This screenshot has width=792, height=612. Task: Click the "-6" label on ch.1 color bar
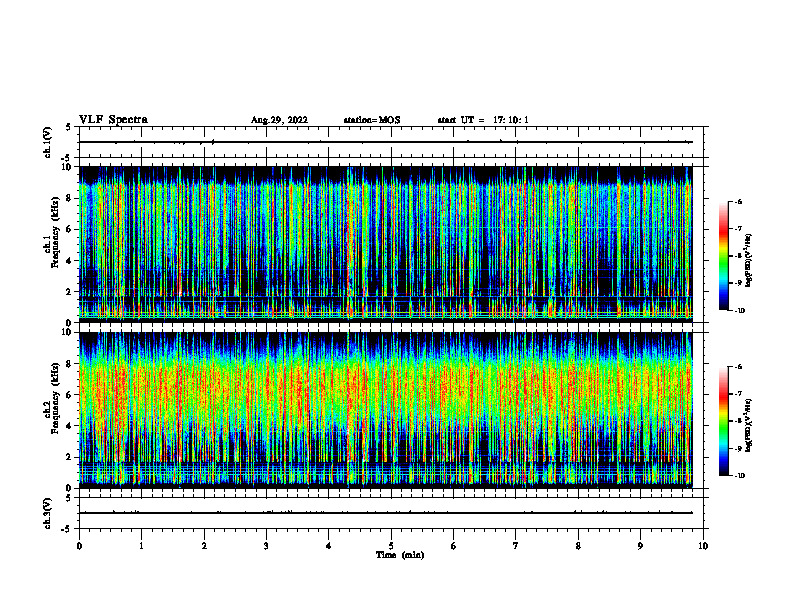point(738,202)
